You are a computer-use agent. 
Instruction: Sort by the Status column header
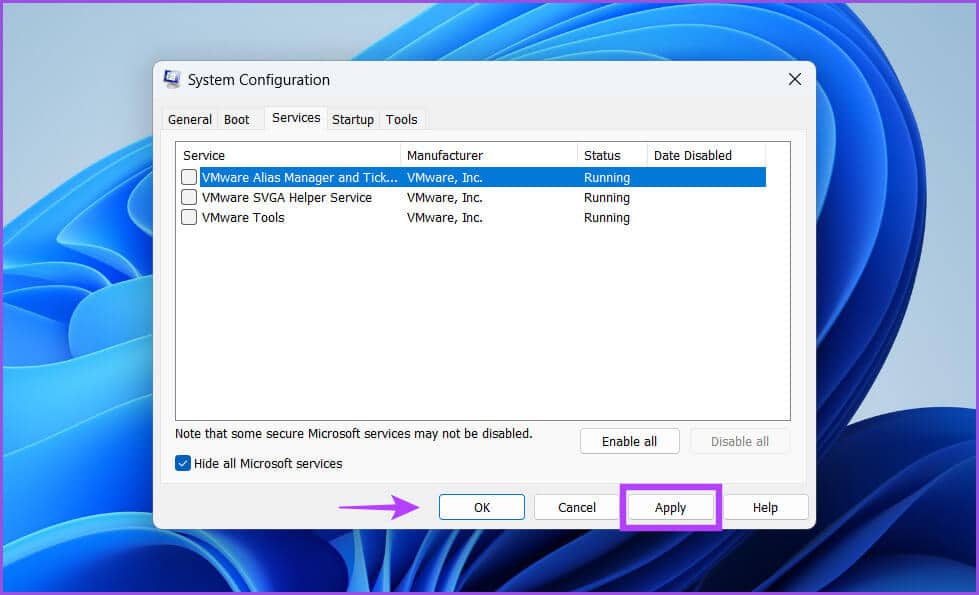612,155
